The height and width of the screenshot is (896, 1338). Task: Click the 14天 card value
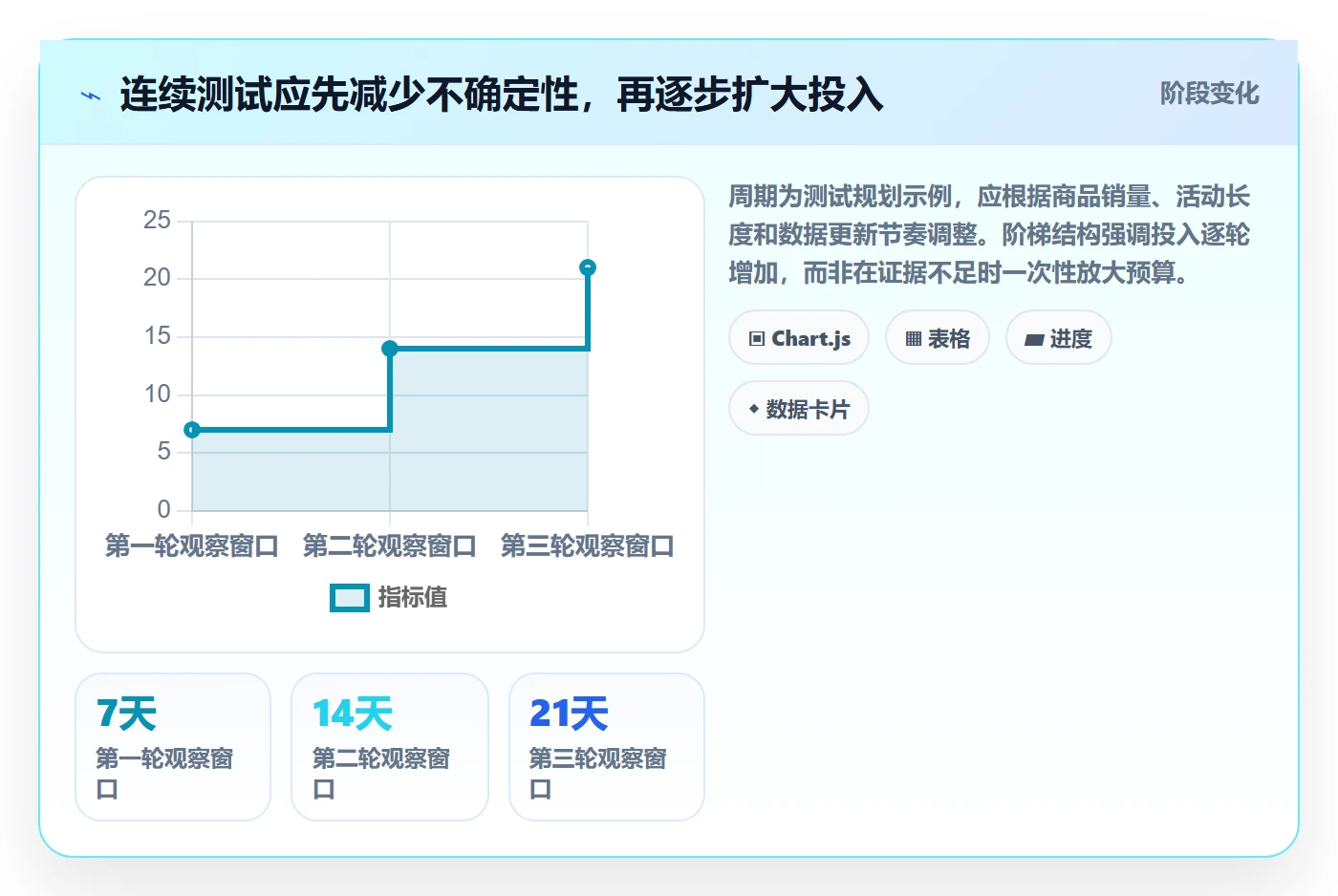coord(353,714)
